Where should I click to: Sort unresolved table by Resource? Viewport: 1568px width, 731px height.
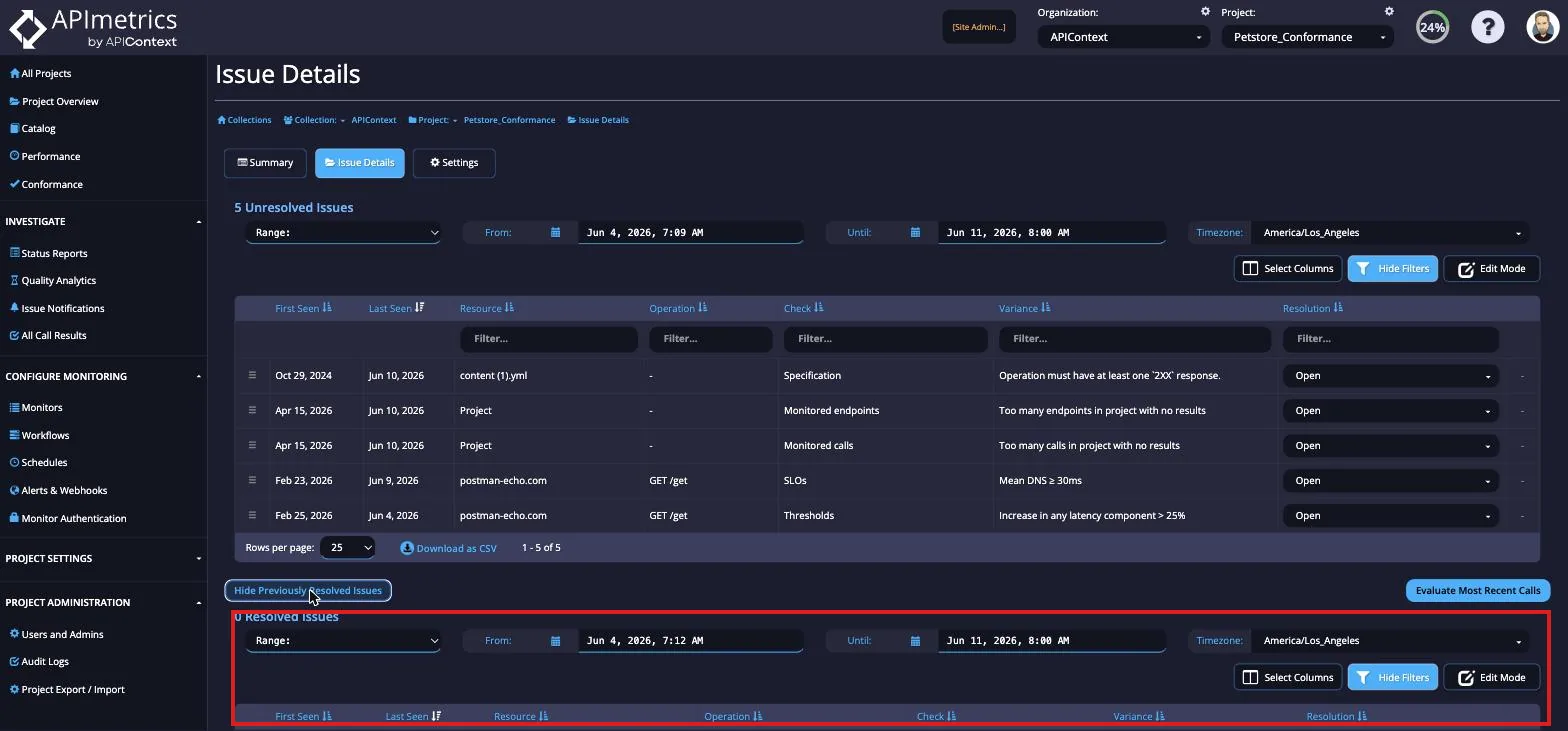click(487, 308)
